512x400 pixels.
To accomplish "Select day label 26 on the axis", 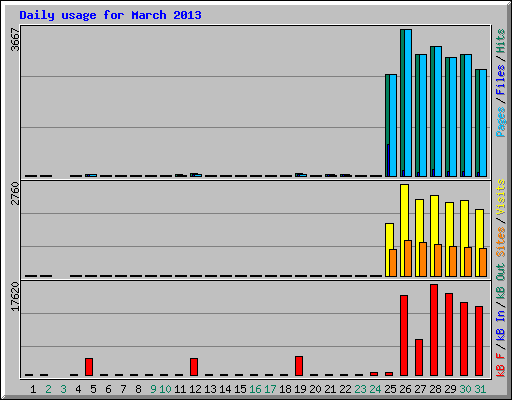I will (405, 389).
